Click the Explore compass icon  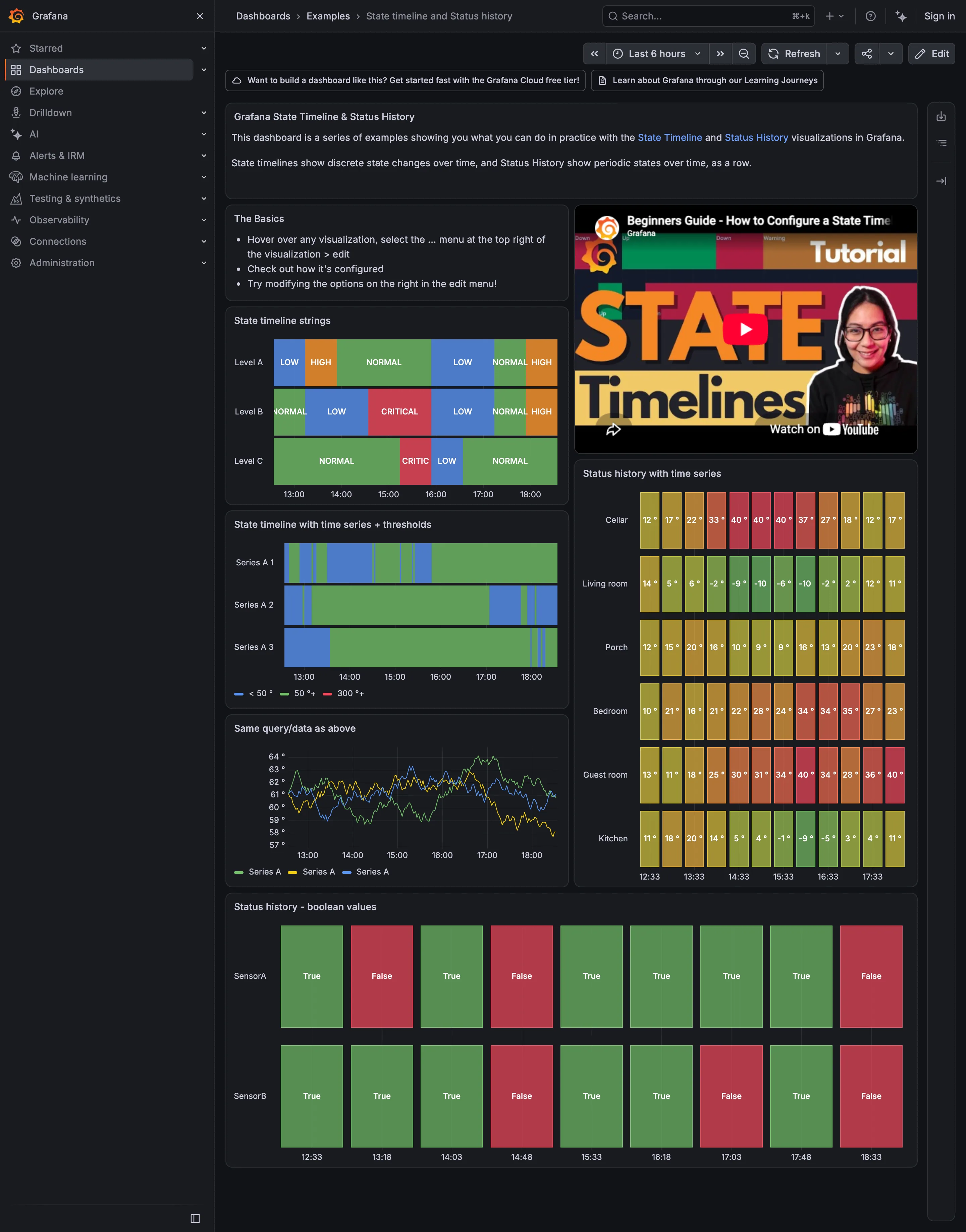(16, 92)
